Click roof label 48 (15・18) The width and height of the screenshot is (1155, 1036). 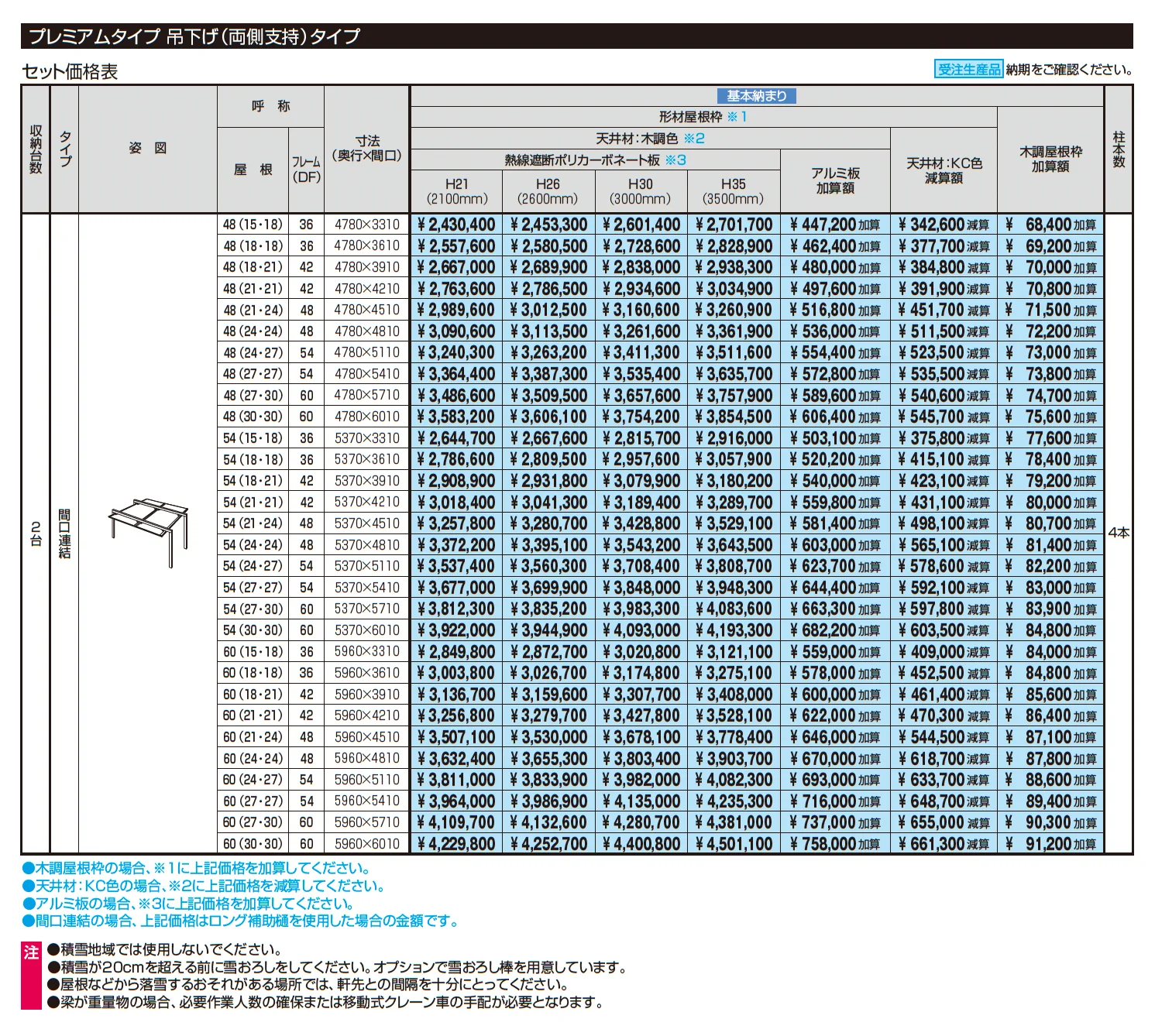(253, 225)
